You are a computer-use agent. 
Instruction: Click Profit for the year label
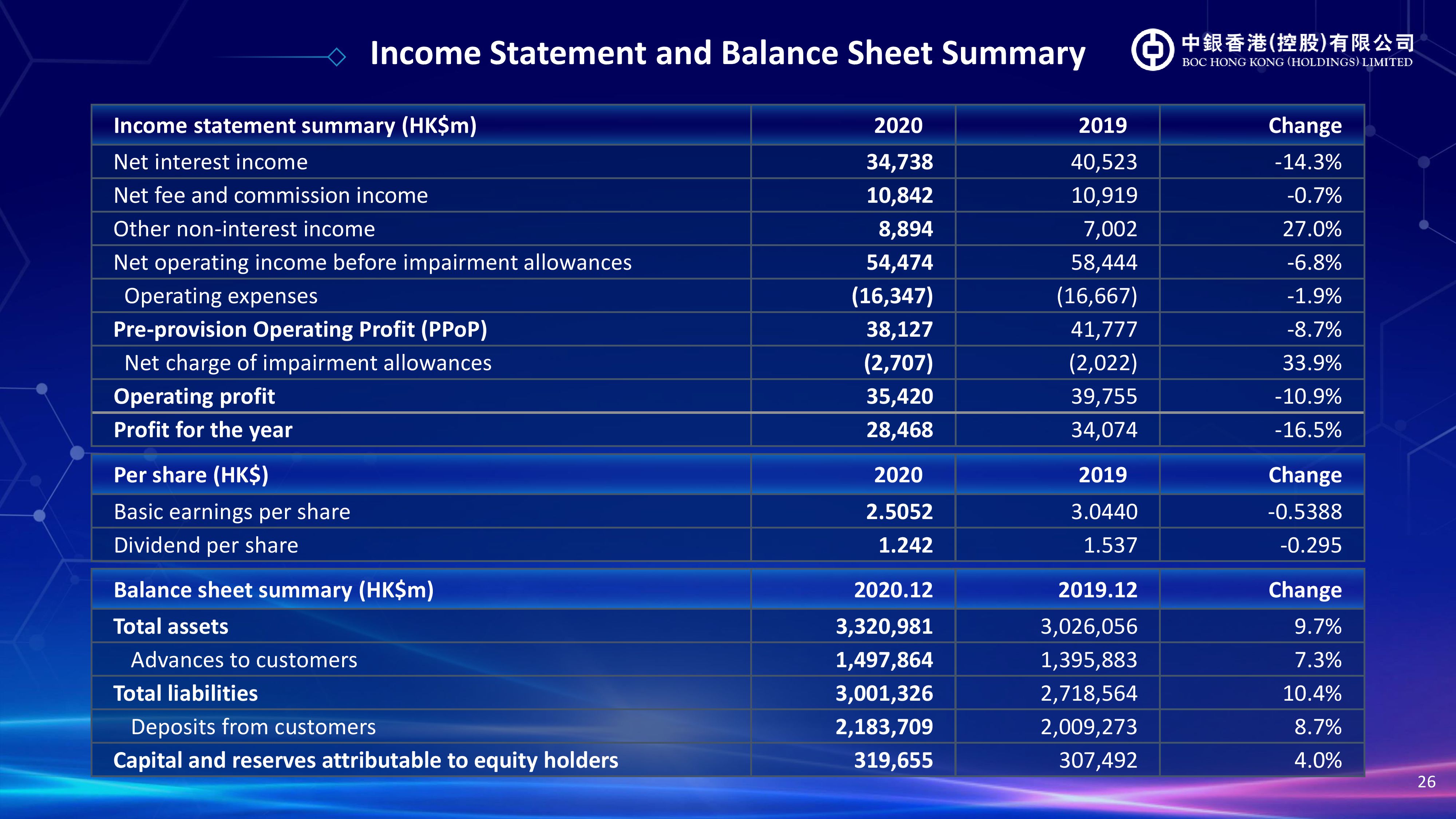(203, 430)
